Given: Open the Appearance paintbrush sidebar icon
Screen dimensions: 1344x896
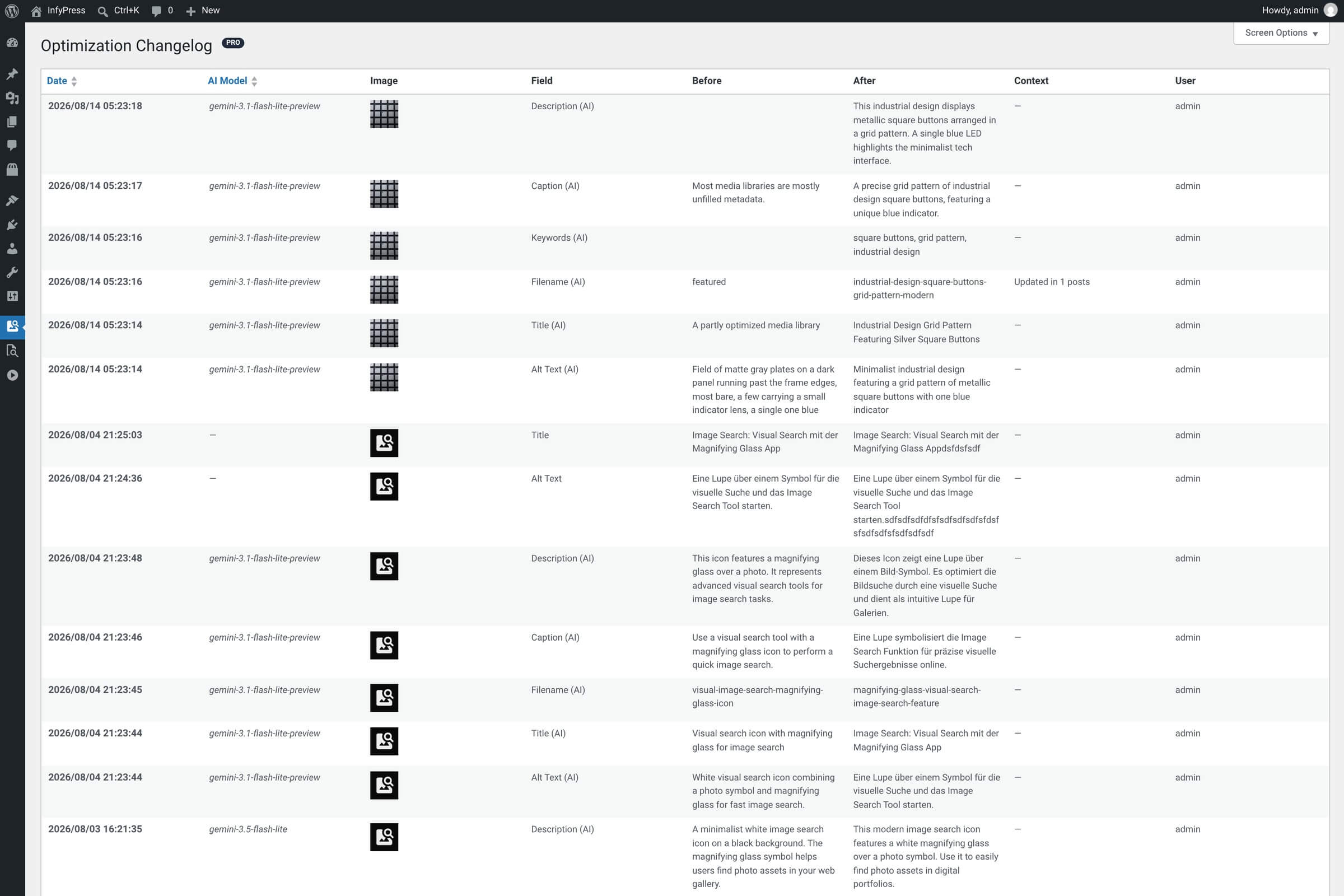Looking at the screenshot, I should [x=12, y=200].
